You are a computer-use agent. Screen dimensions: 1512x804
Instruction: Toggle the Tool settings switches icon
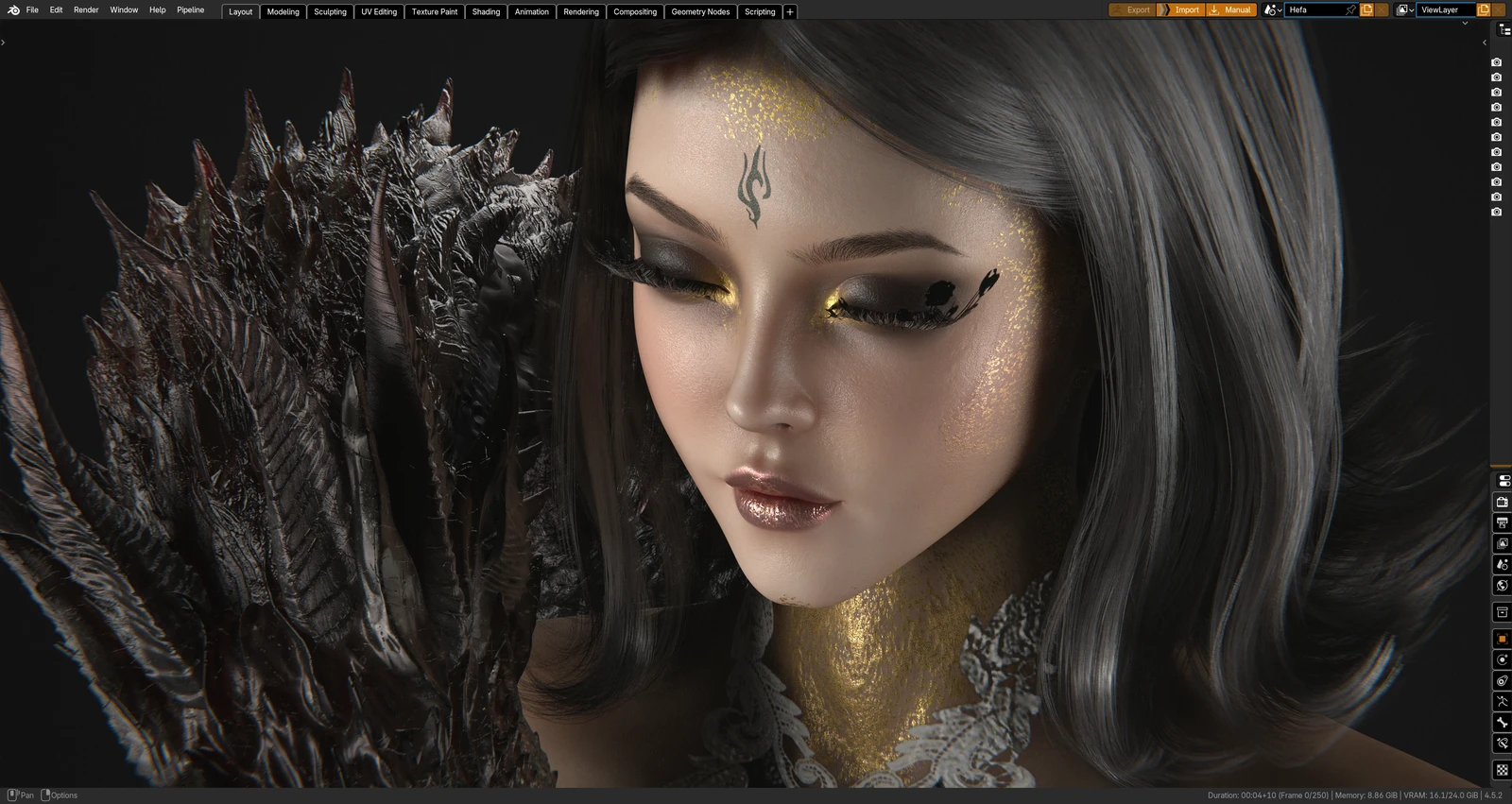(1503, 480)
